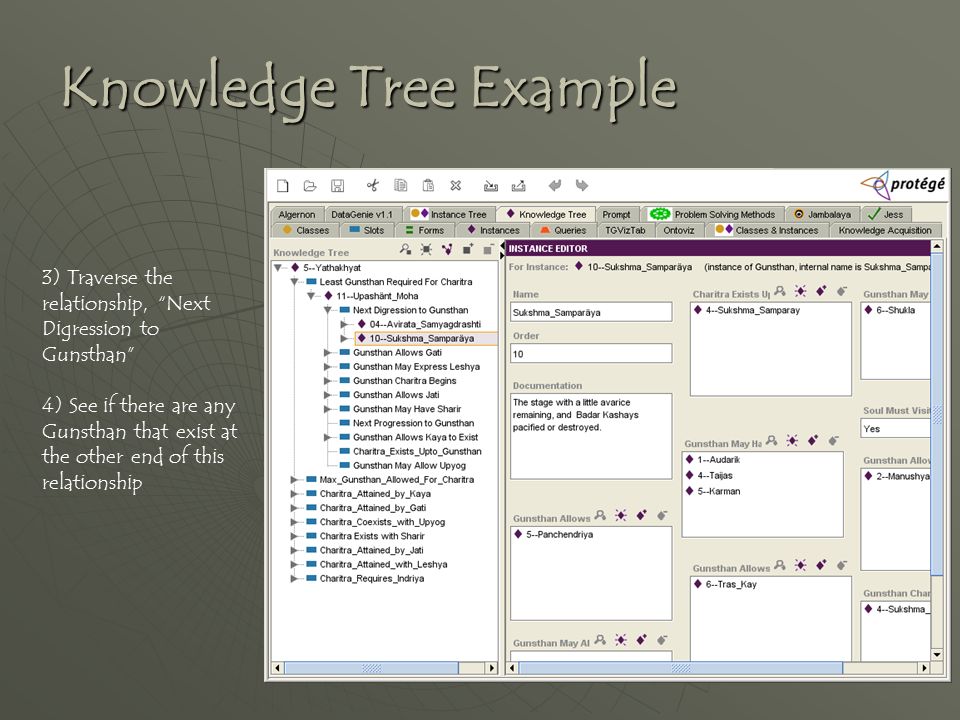Click the view icon beside Charitra Exists Upto
The image size is (960, 720).
[x=779, y=291]
